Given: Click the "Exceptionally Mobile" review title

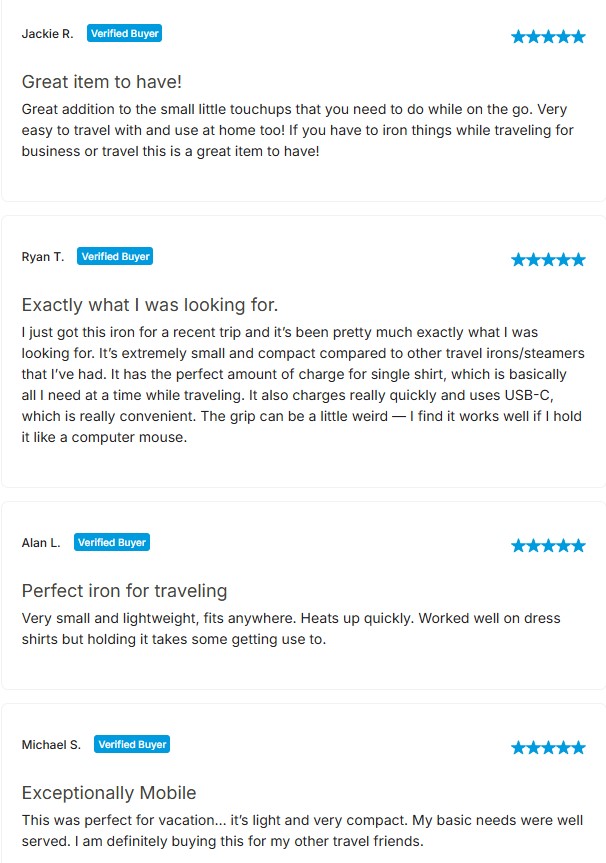Looking at the screenshot, I should tap(109, 793).
